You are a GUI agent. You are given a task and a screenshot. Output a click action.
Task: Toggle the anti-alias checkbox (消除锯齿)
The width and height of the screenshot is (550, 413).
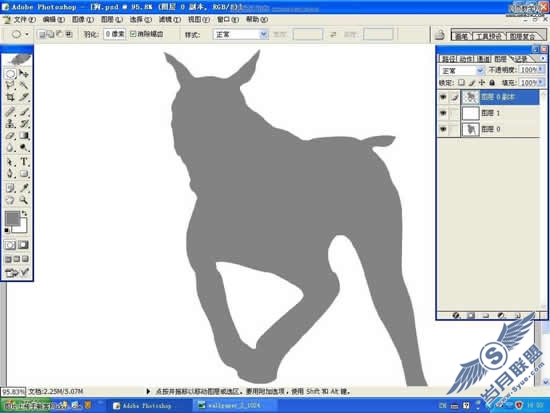pyautogui.click(x=133, y=34)
